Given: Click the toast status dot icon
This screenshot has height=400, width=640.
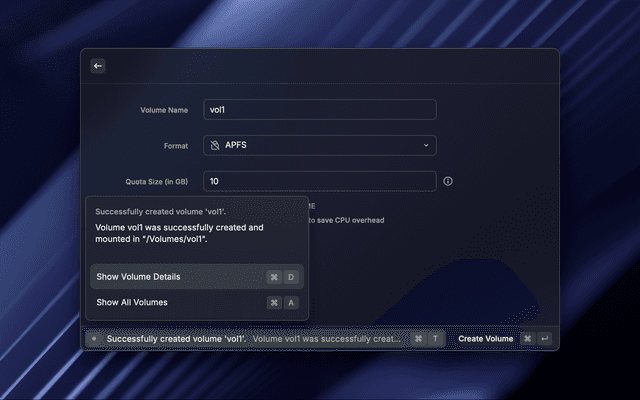Looking at the screenshot, I should (x=94, y=339).
